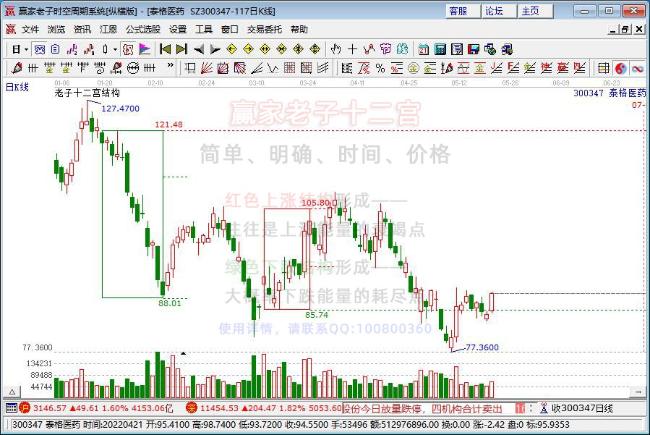
Task: Click the grid table tool icon
Action: [290, 68]
